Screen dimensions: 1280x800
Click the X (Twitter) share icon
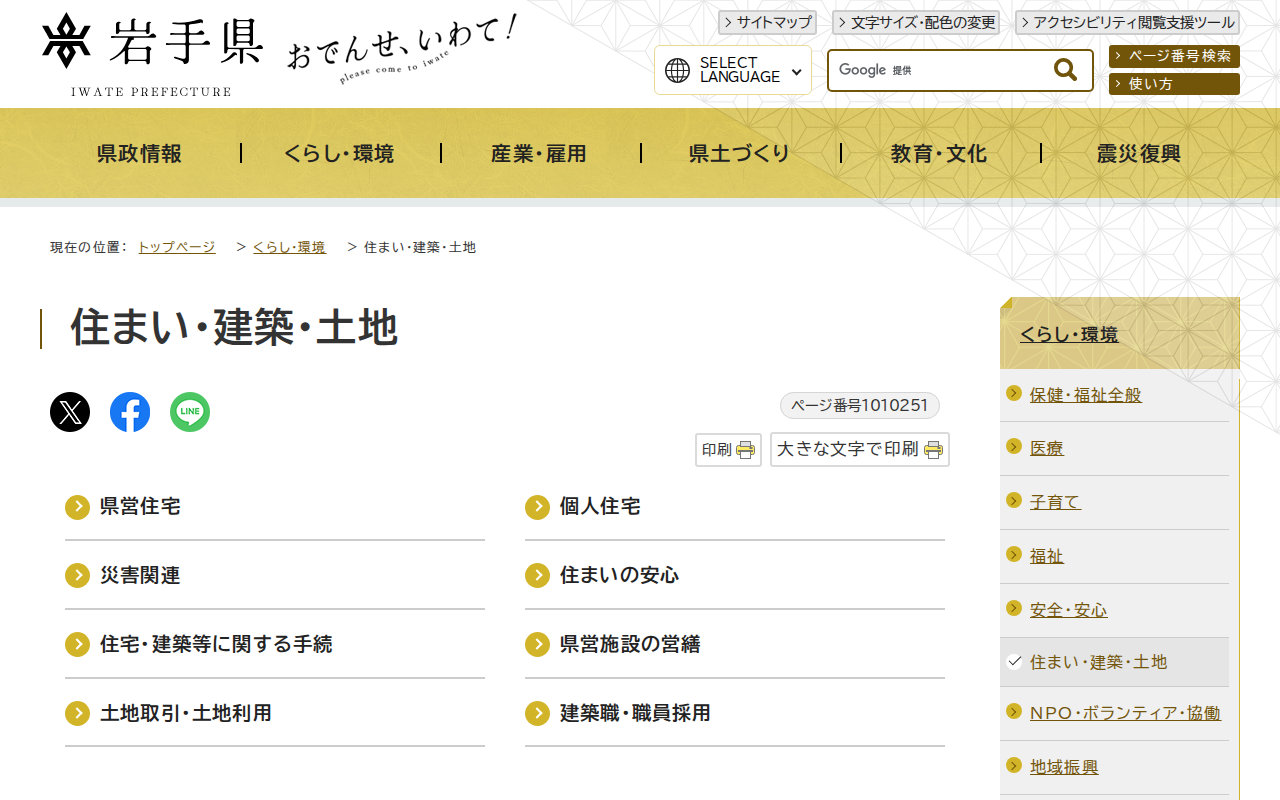(x=69, y=411)
